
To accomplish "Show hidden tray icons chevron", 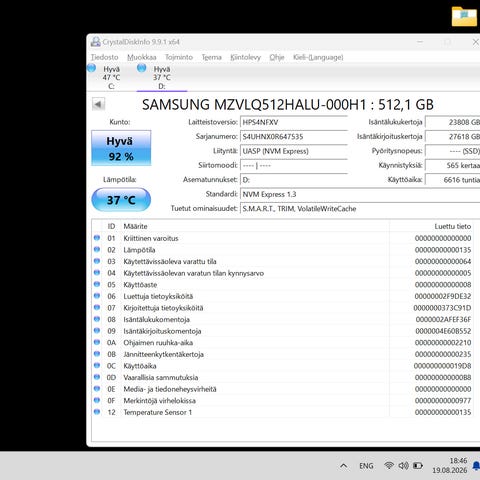I will coord(344,466).
